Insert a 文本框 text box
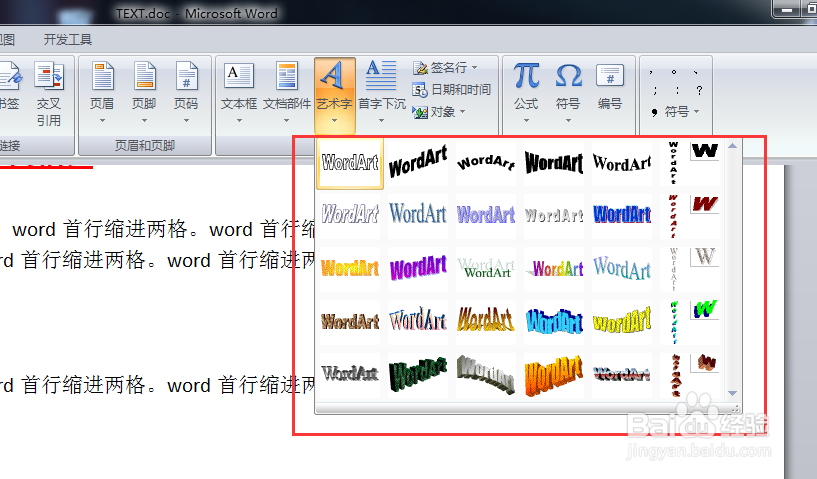Viewport: 817px width, 479px height. 239,94
